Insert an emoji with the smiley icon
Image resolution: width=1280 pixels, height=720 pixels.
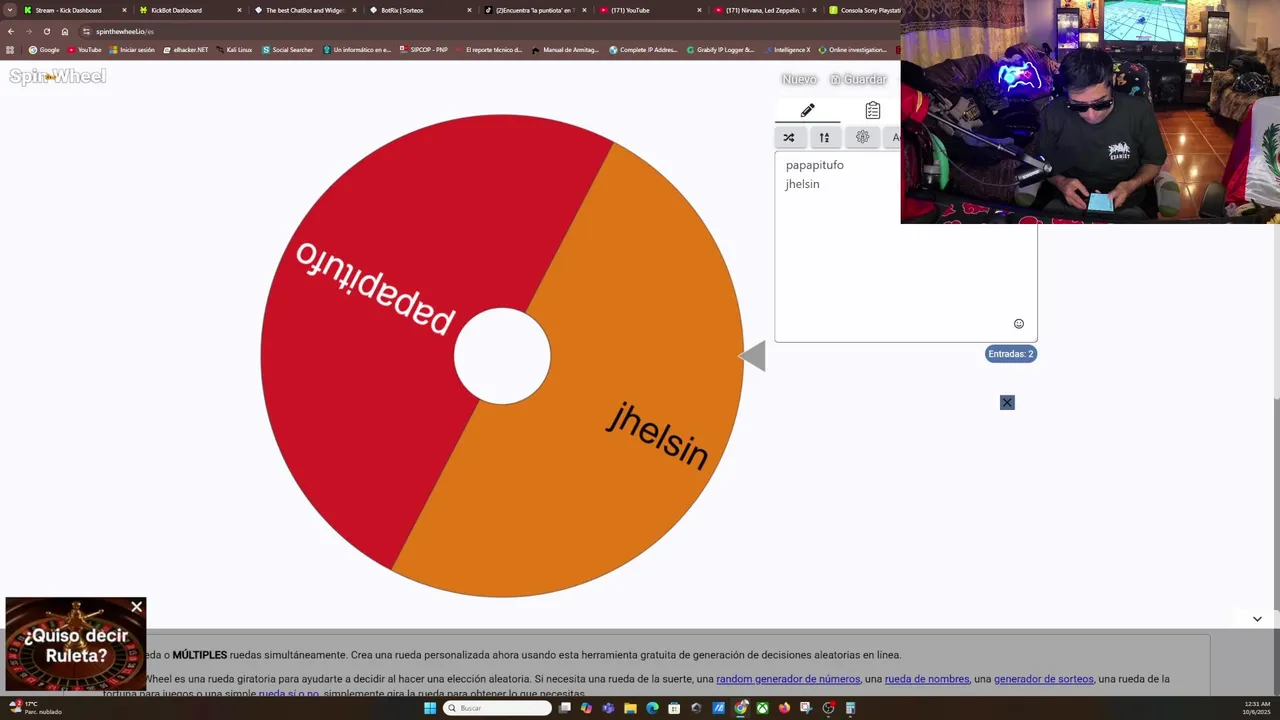click(x=1019, y=323)
